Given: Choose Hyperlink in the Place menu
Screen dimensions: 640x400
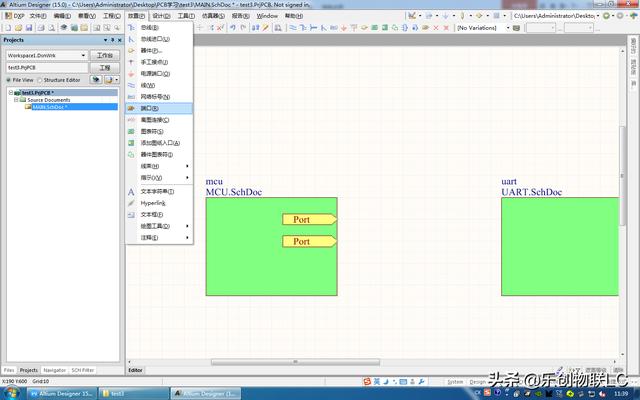Looking at the screenshot, I should point(159,203).
